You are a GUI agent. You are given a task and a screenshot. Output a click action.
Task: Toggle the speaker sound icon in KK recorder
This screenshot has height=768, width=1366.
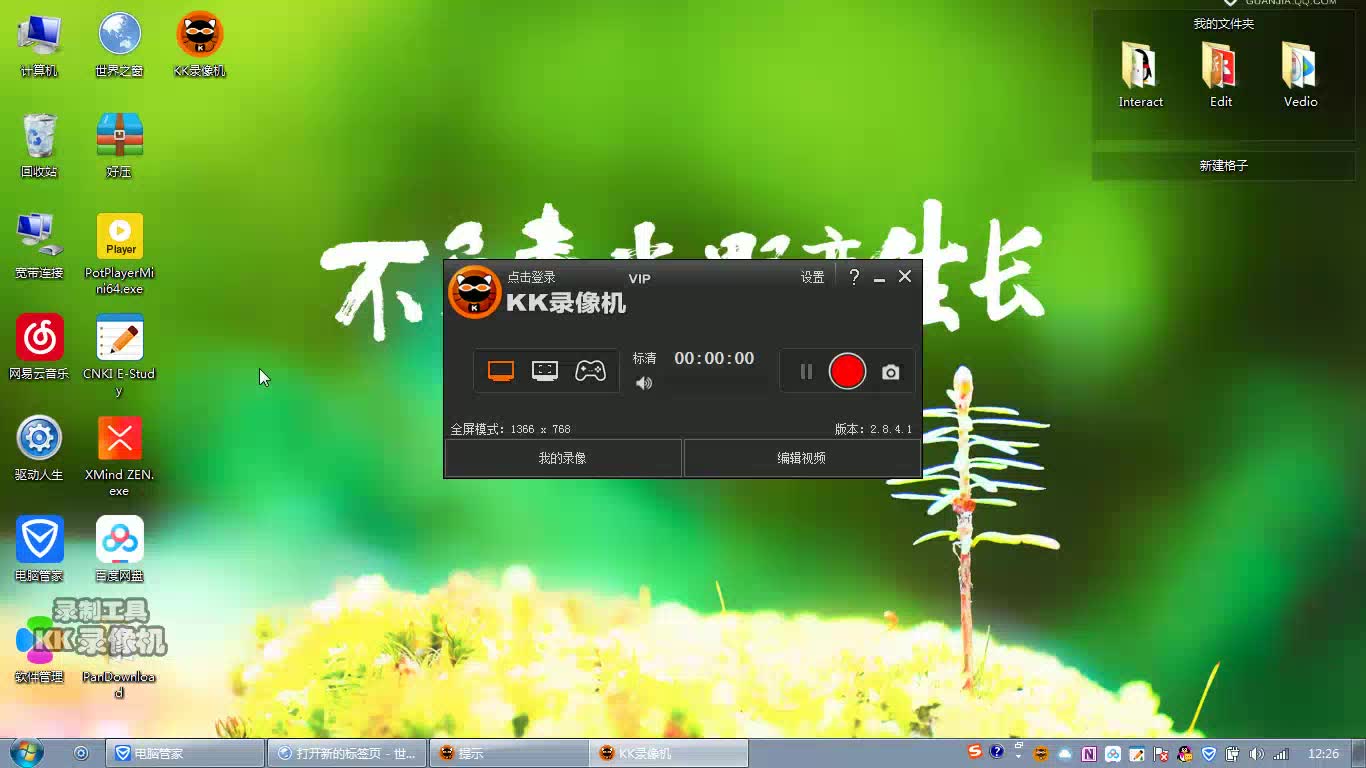(644, 383)
